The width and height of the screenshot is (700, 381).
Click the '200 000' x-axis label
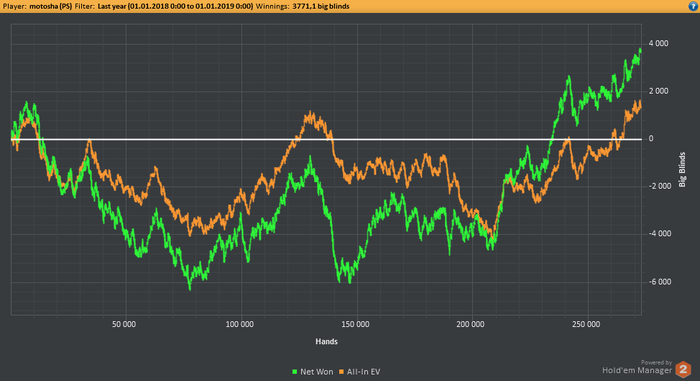click(471, 324)
